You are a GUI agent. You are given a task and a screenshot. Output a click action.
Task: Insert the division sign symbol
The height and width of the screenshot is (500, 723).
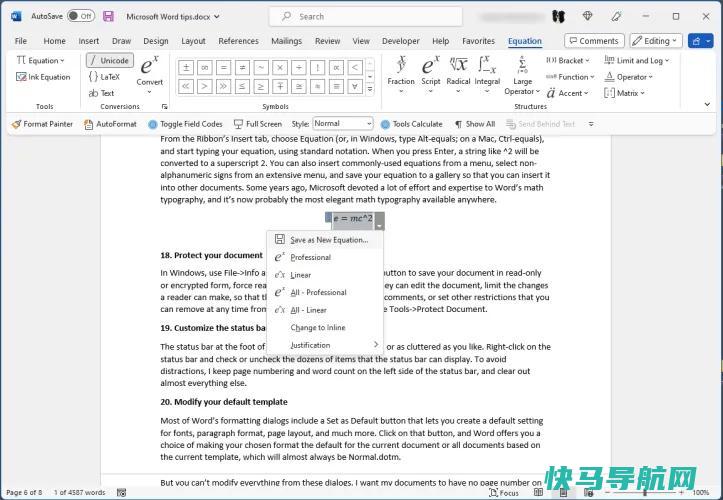299,68
